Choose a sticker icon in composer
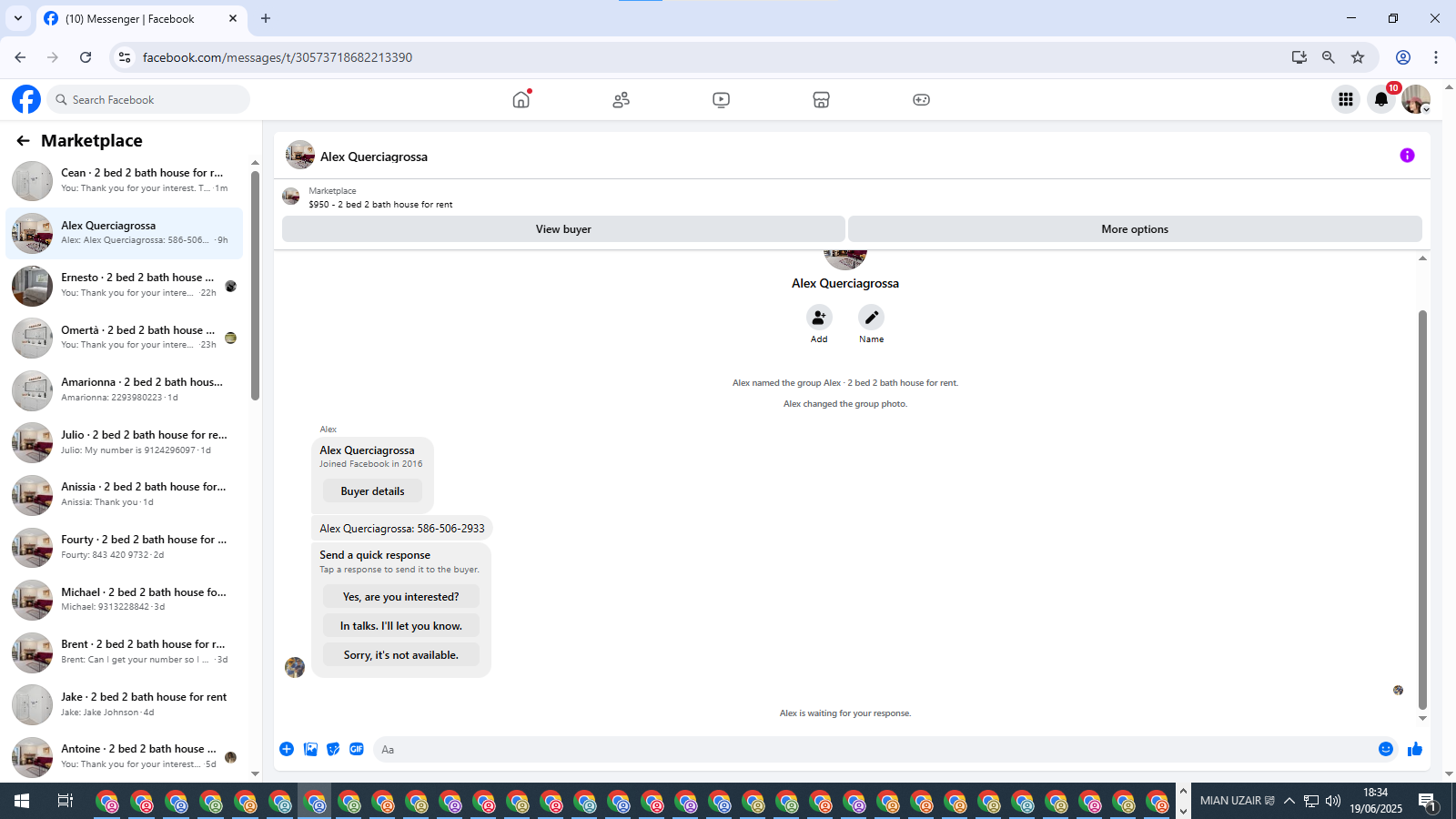 [333, 749]
